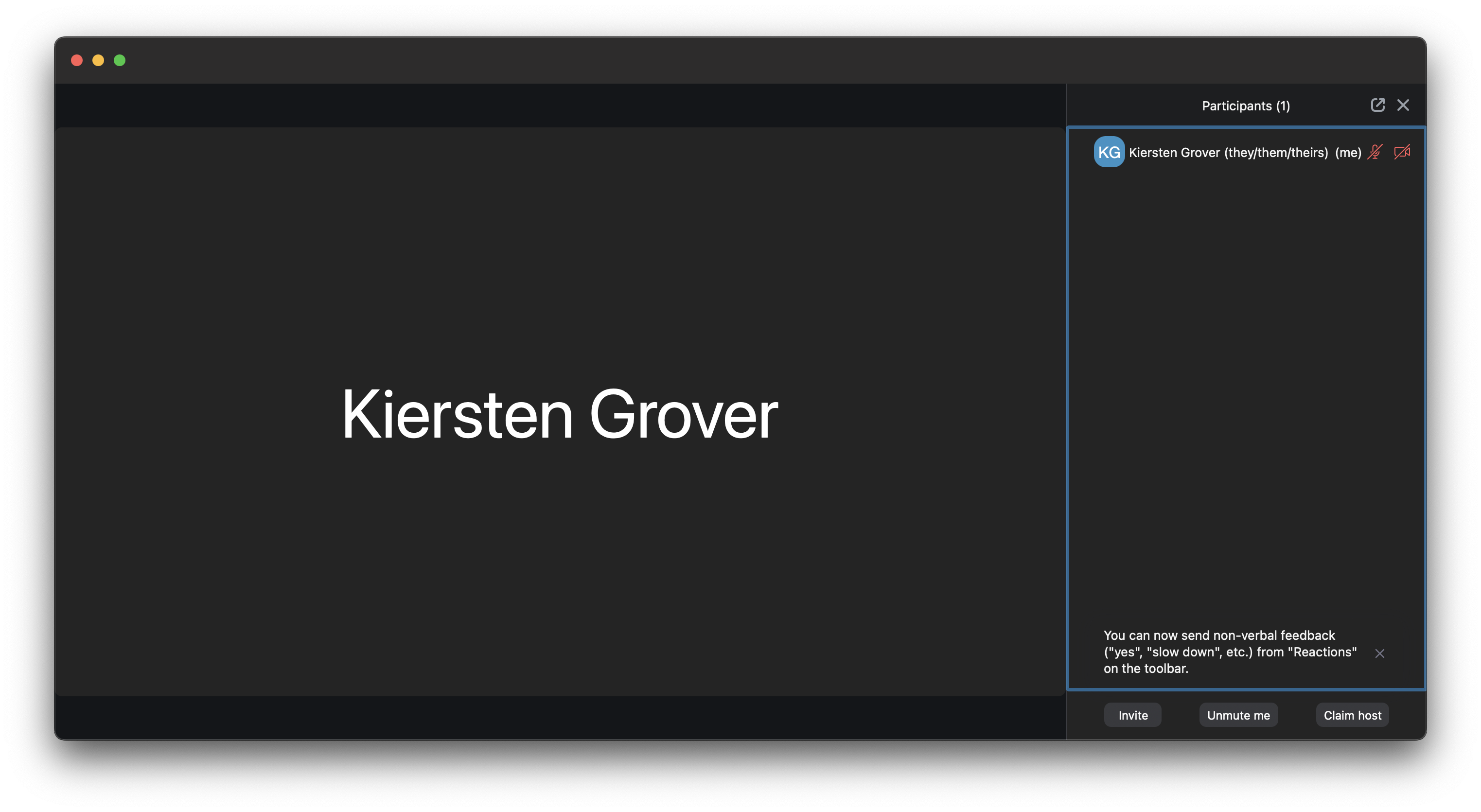Pop out the Participants panel
Screen dimensions: 1481x812
[1377, 105]
